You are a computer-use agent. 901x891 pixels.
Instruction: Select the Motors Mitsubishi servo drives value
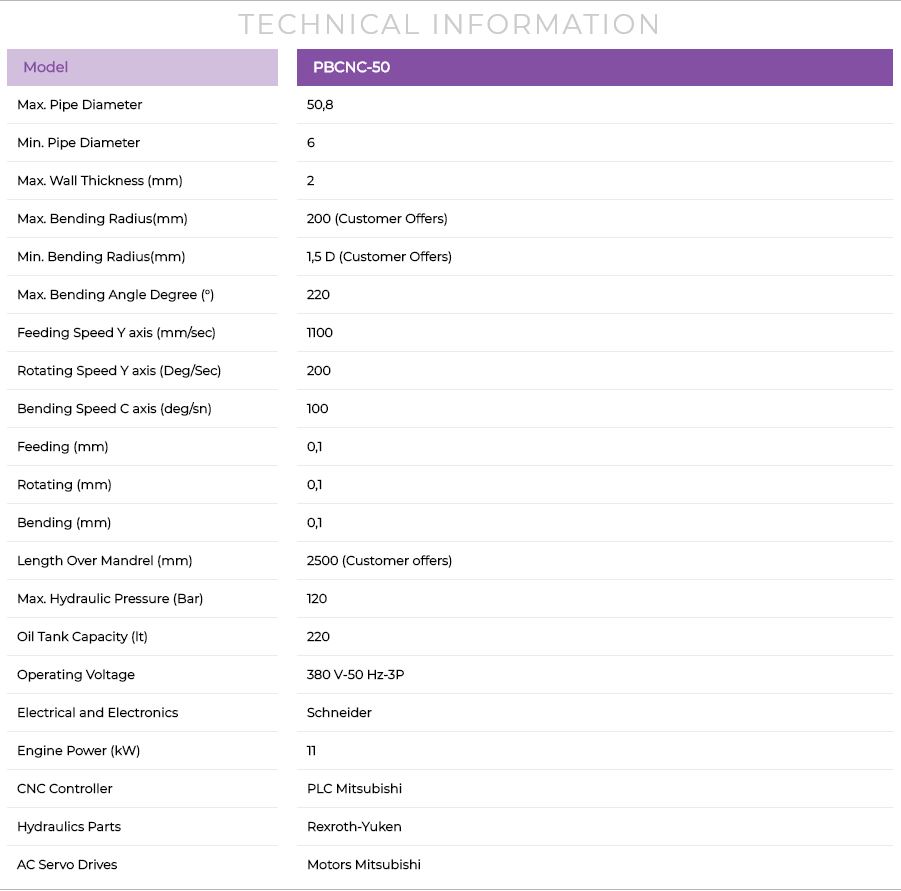(364, 864)
